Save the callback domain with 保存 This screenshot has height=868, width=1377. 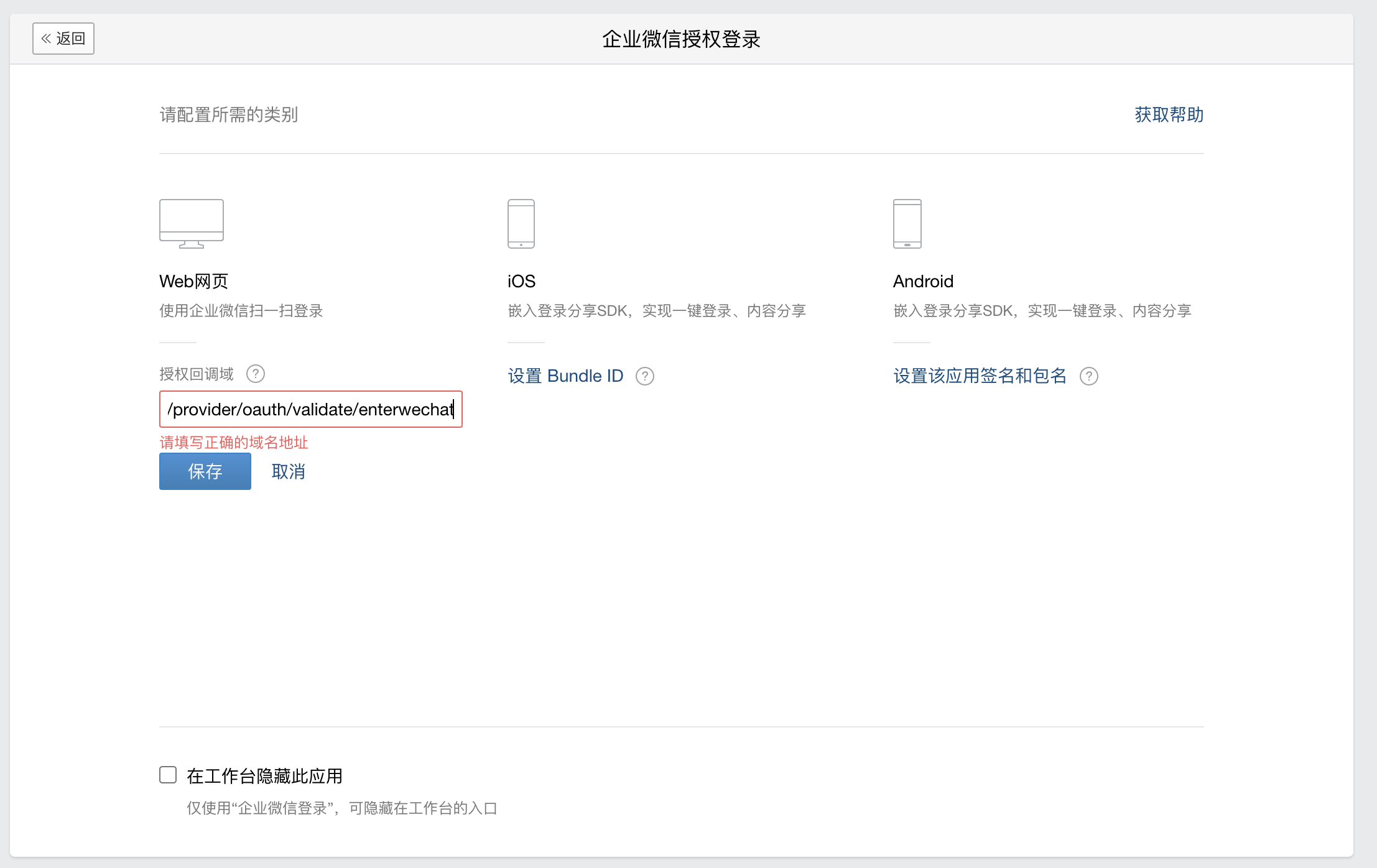[x=205, y=471]
